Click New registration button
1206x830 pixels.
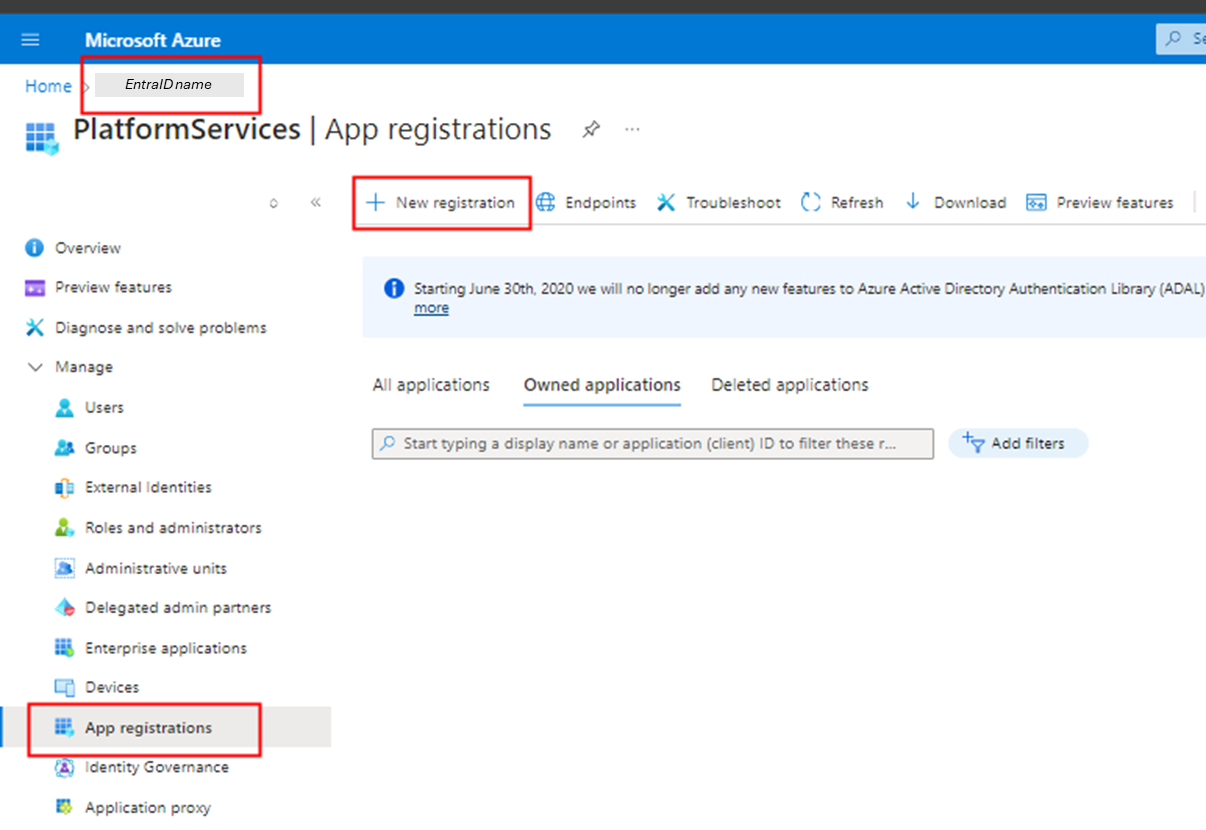coord(441,202)
